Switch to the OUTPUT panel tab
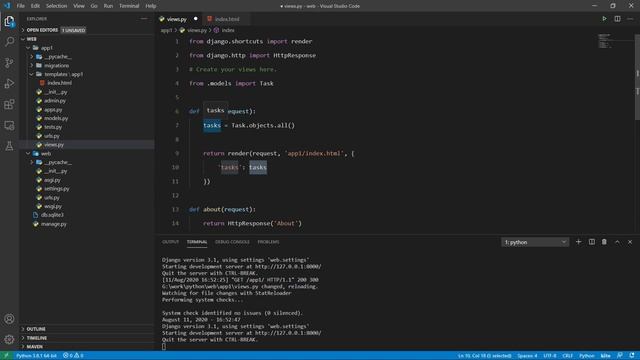 [170, 242]
